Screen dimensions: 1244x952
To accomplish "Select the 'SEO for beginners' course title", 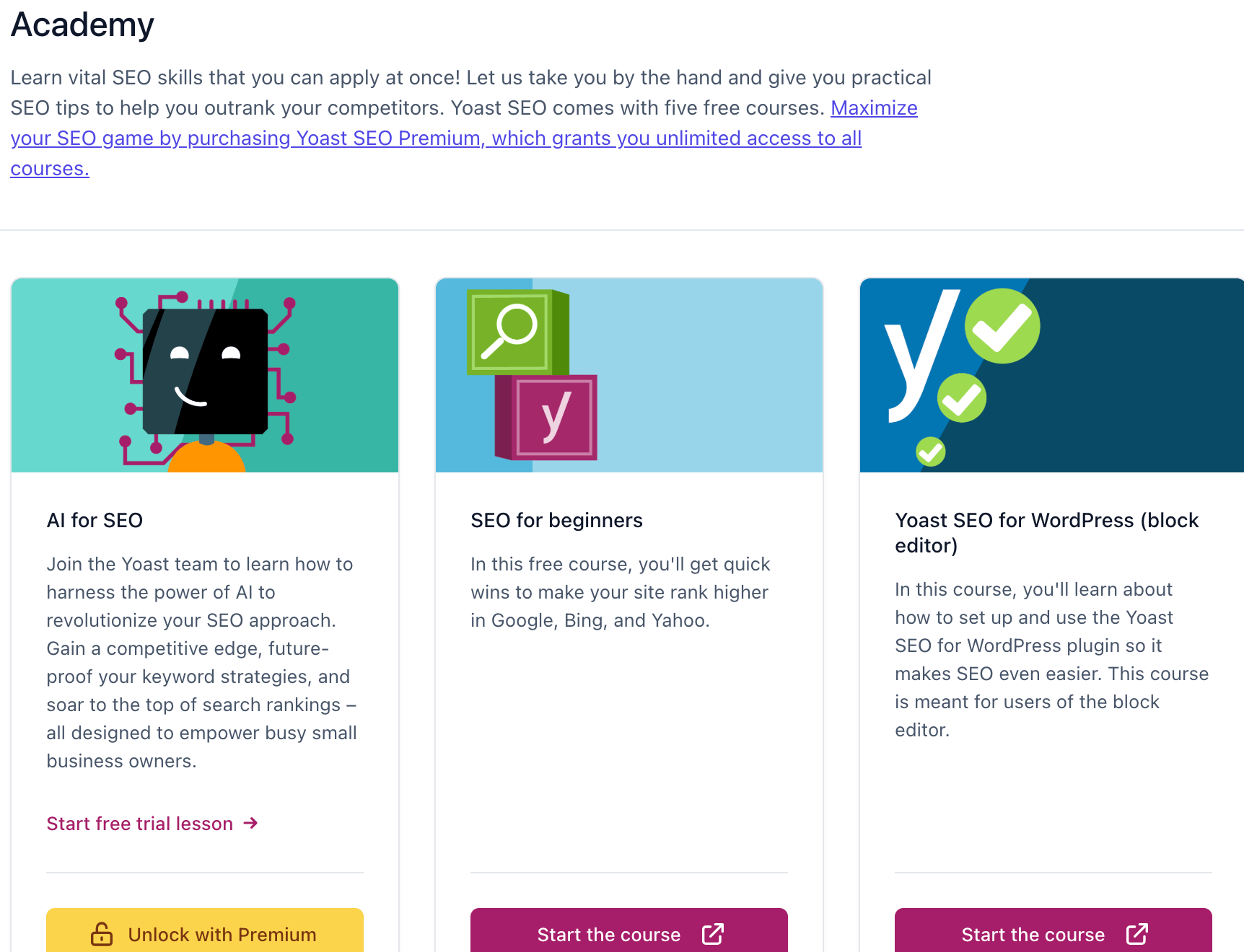I will tap(556, 520).
